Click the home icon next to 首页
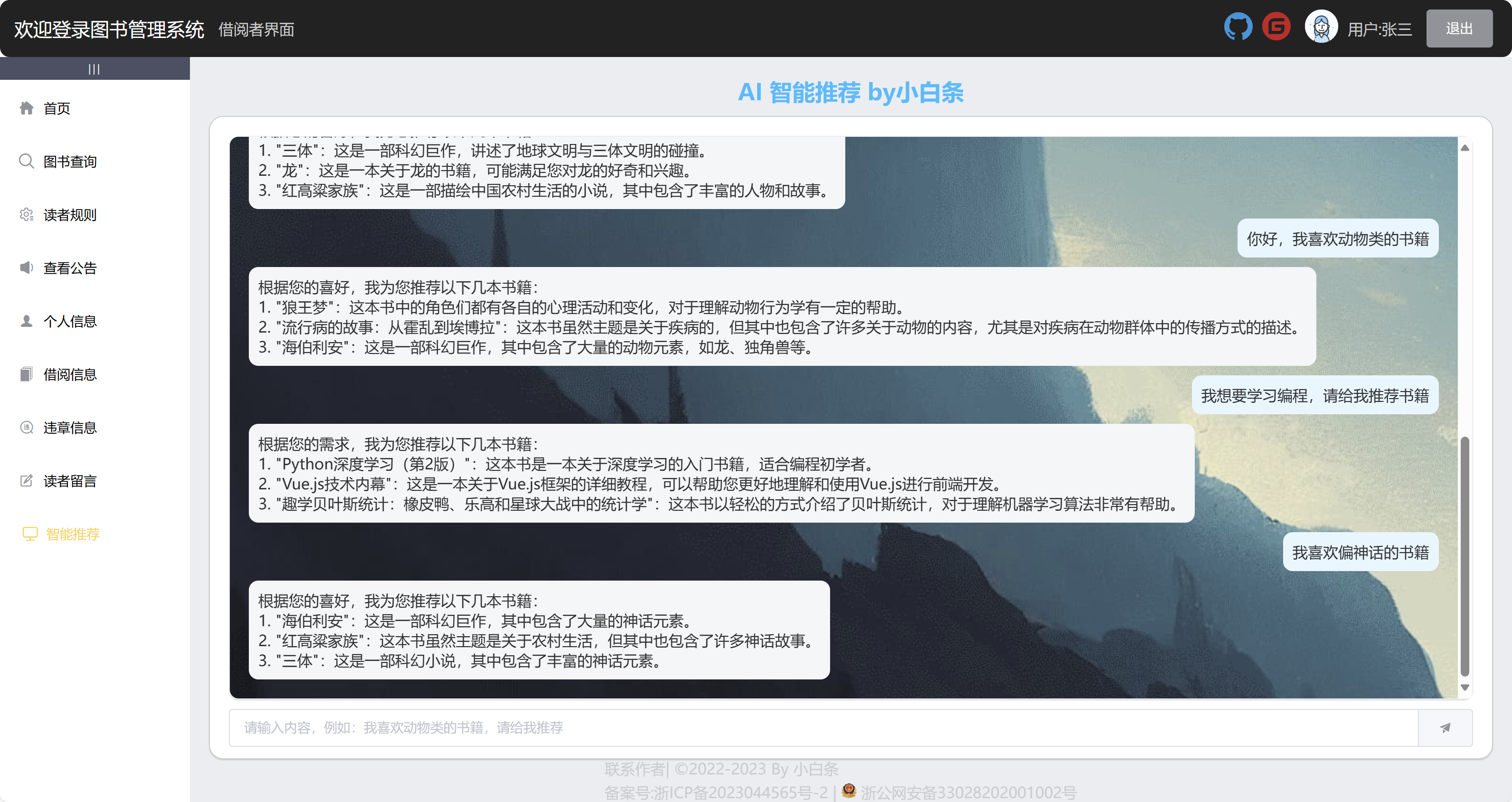The image size is (1512, 802). pyautogui.click(x=27, y=108)
